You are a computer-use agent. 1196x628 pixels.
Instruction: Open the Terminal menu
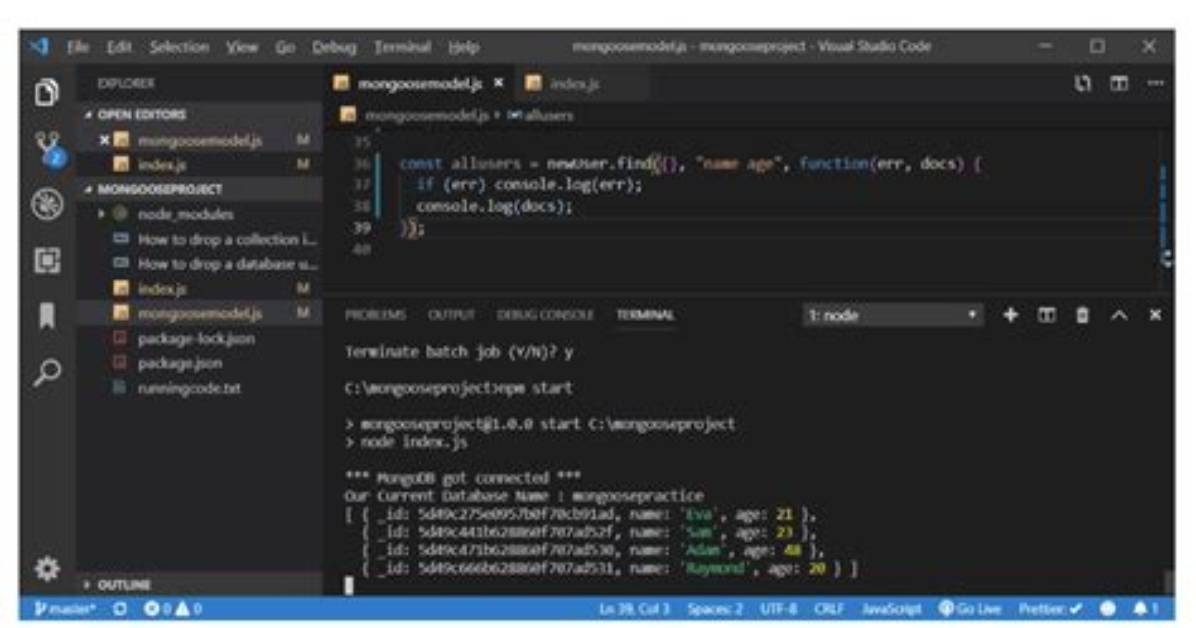point(403,47)
